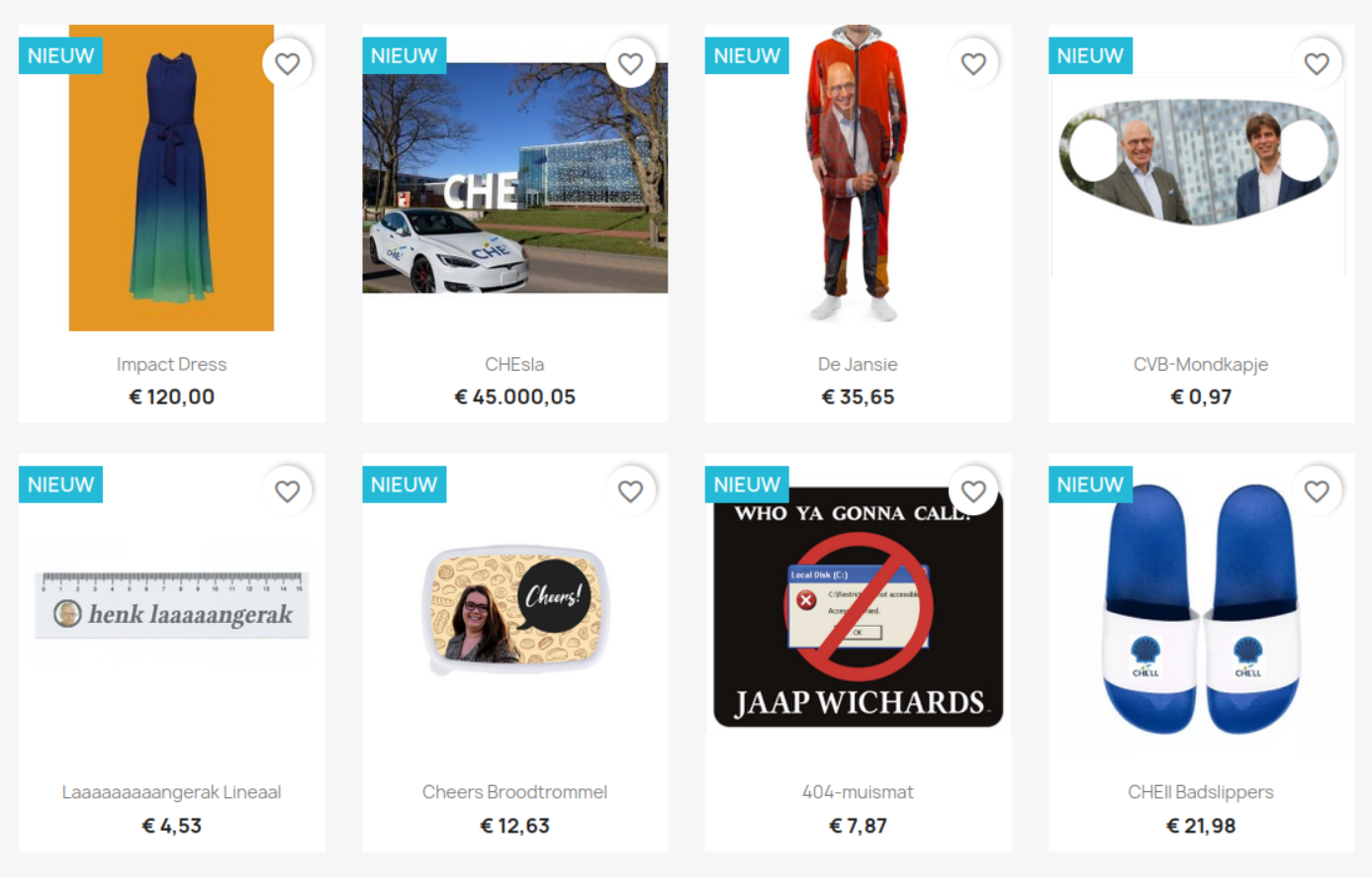Toggle wishlist heart on Cheers Broodtrommel
The image size is (1372, 877).
[x=630, y=491]
